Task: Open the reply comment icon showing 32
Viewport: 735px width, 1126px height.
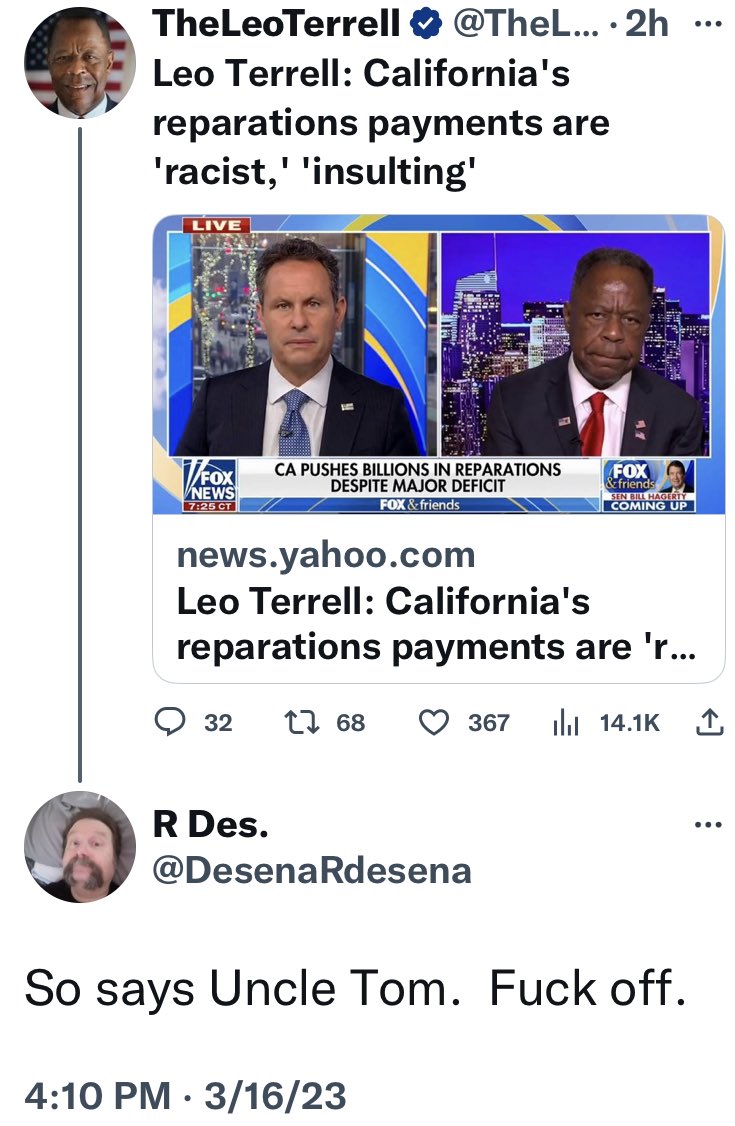Action: pos(171,722)
